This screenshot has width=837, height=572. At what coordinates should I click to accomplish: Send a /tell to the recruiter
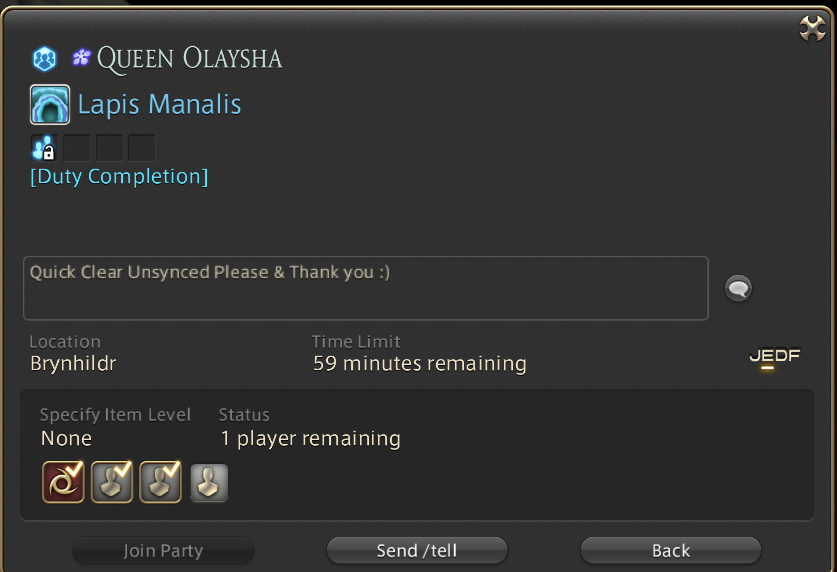pos(417,550)
